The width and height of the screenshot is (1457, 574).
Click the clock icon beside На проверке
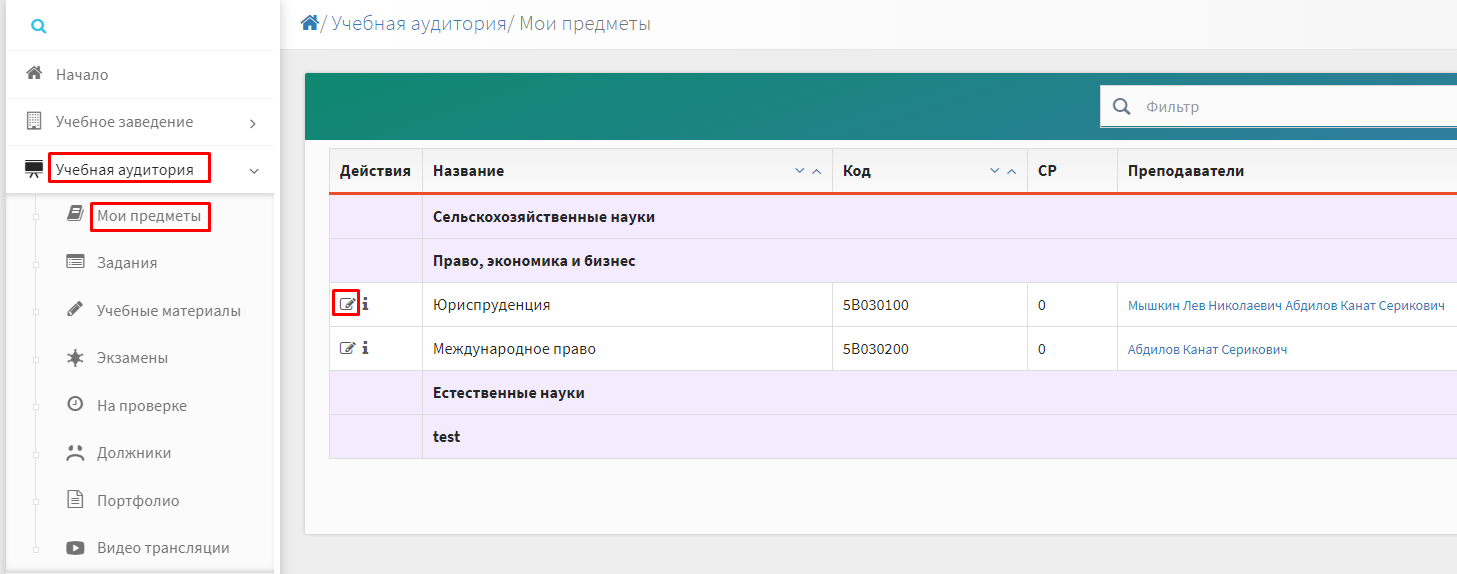coord(75,404)
